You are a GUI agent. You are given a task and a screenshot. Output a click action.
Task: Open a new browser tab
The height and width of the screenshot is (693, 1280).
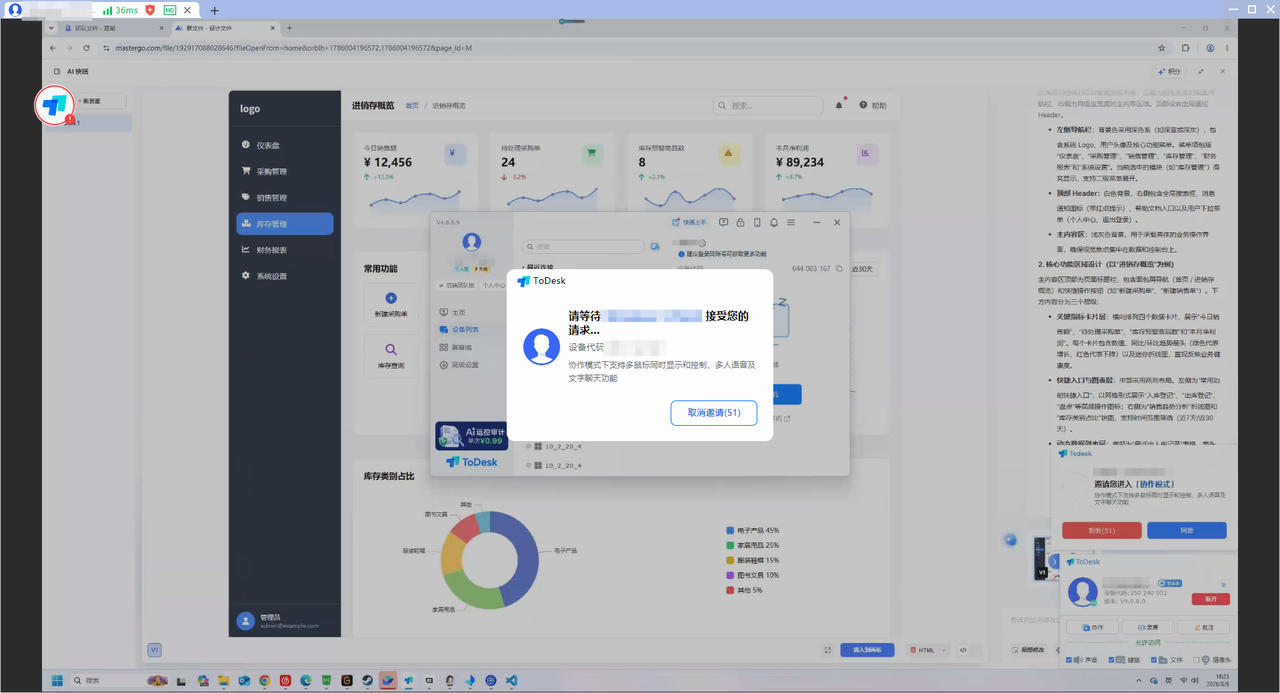click(290, 28)
